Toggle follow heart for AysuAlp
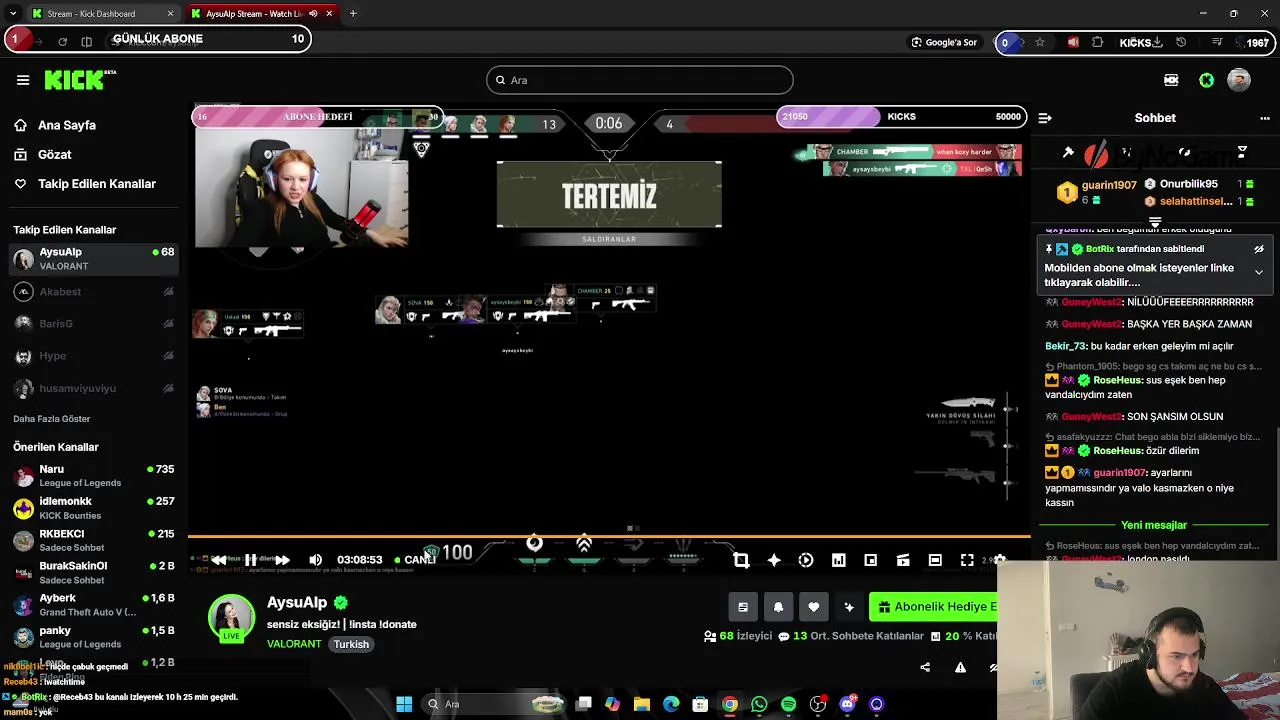 (813, 607)
